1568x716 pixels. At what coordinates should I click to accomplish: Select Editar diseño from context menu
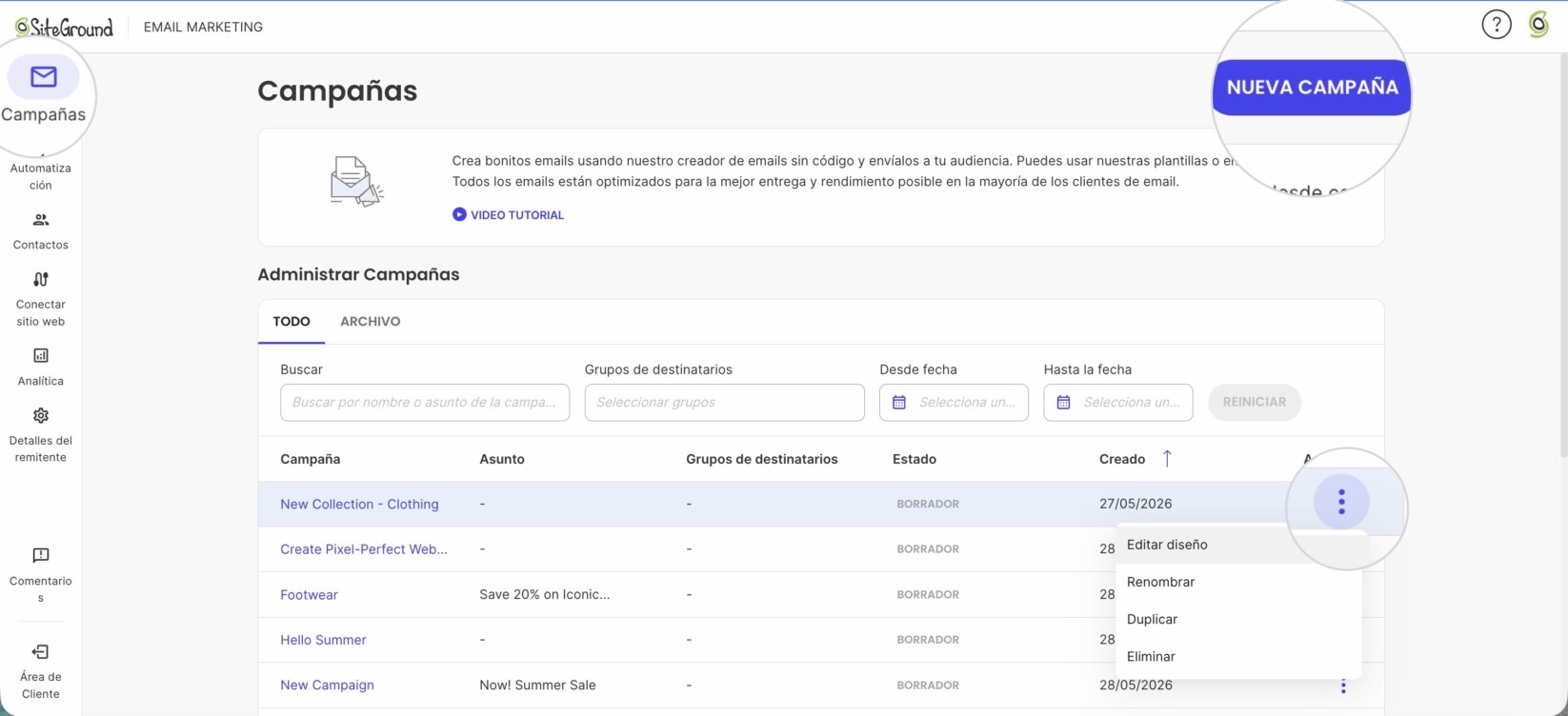[1238, 545]
